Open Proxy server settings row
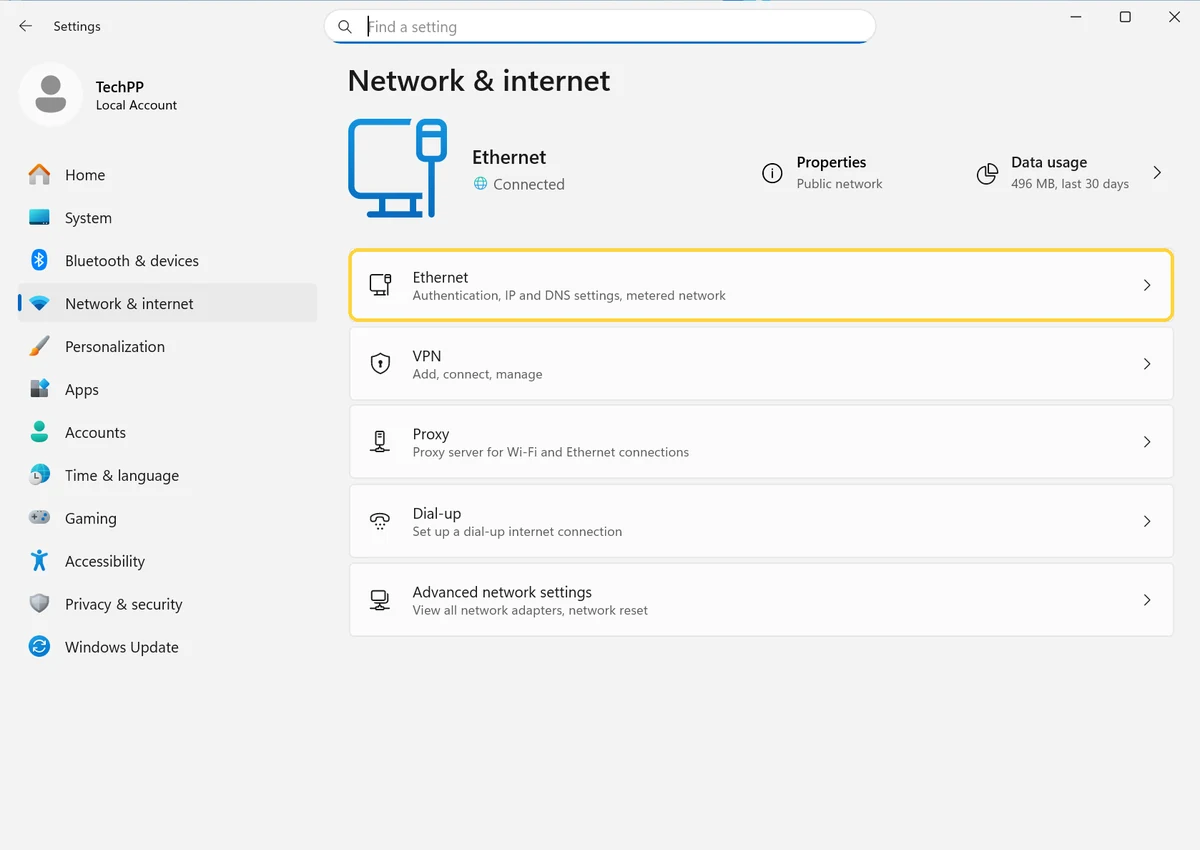Screen dimensions: 1200x850 [x=761, y=442]
